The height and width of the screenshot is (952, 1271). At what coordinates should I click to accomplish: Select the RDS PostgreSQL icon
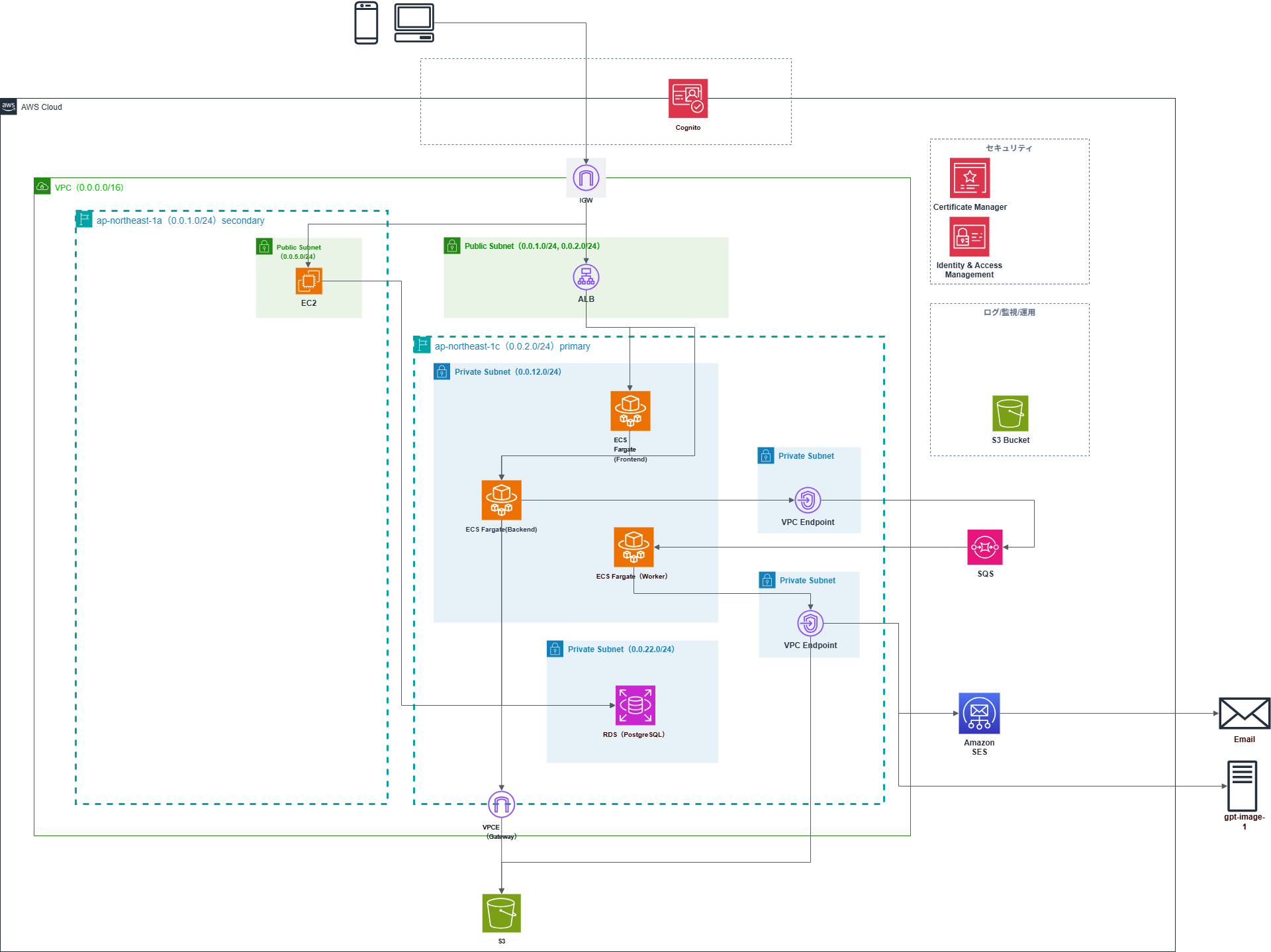635,705
